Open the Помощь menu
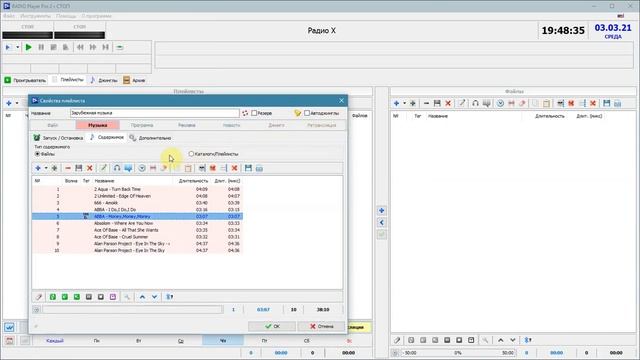Viewport: 640px width, 360px height. point(66,16)
